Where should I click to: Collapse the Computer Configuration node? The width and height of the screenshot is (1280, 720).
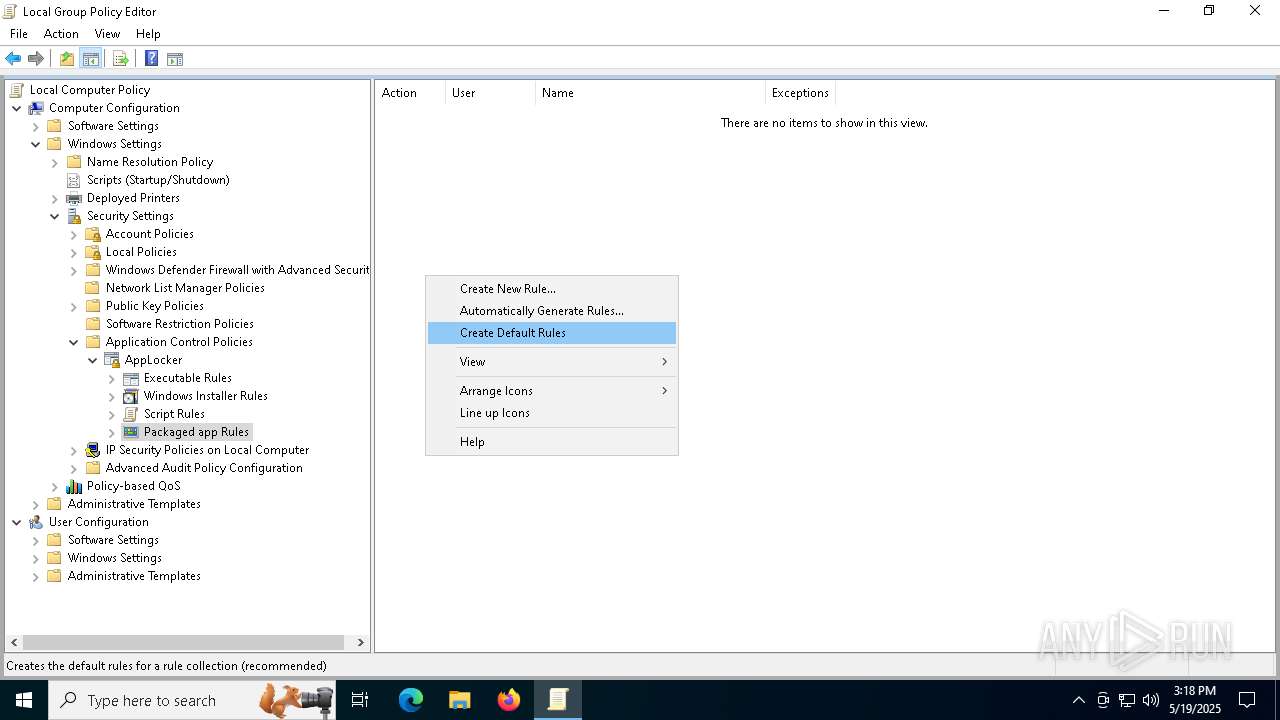(x=16, y=108)
